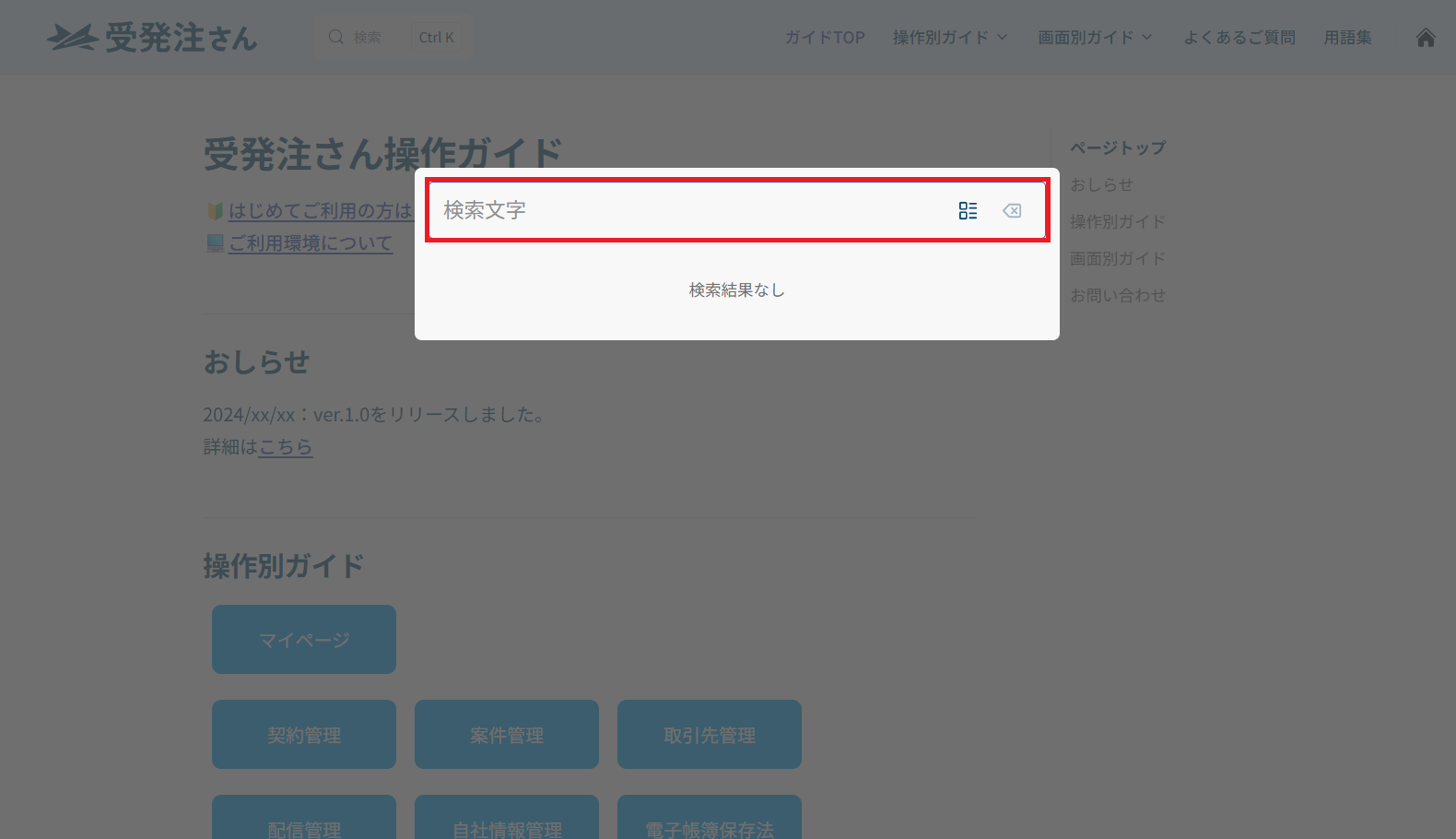Click the 受発注さん logo
Screen dimensions: 1456x839
click(152, 38)
